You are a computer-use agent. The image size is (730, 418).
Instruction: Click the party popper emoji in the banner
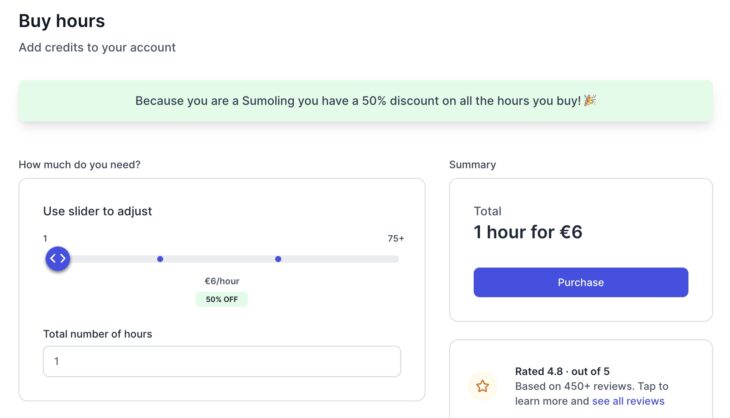point(590,100)
